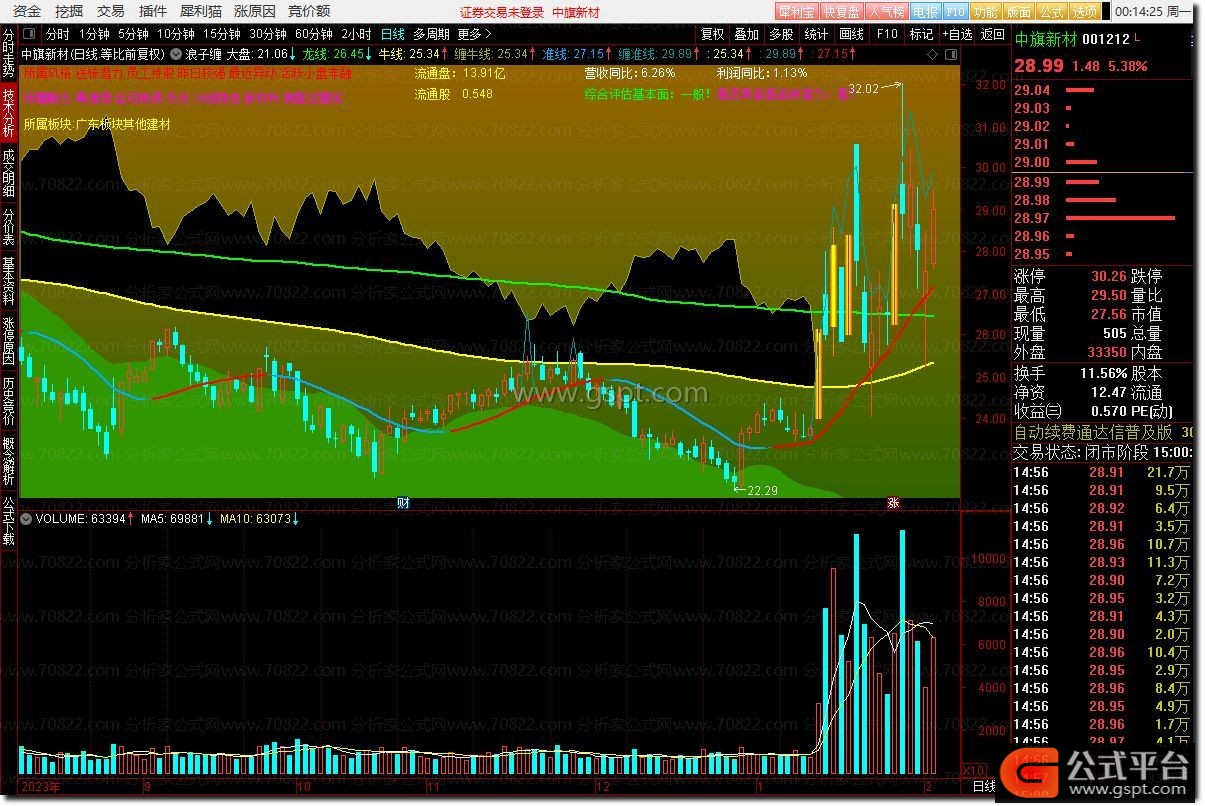This screenshot has width=1205, height=806.
Task: Click F10 in the chart toolbar
Action: pos(886,34)
